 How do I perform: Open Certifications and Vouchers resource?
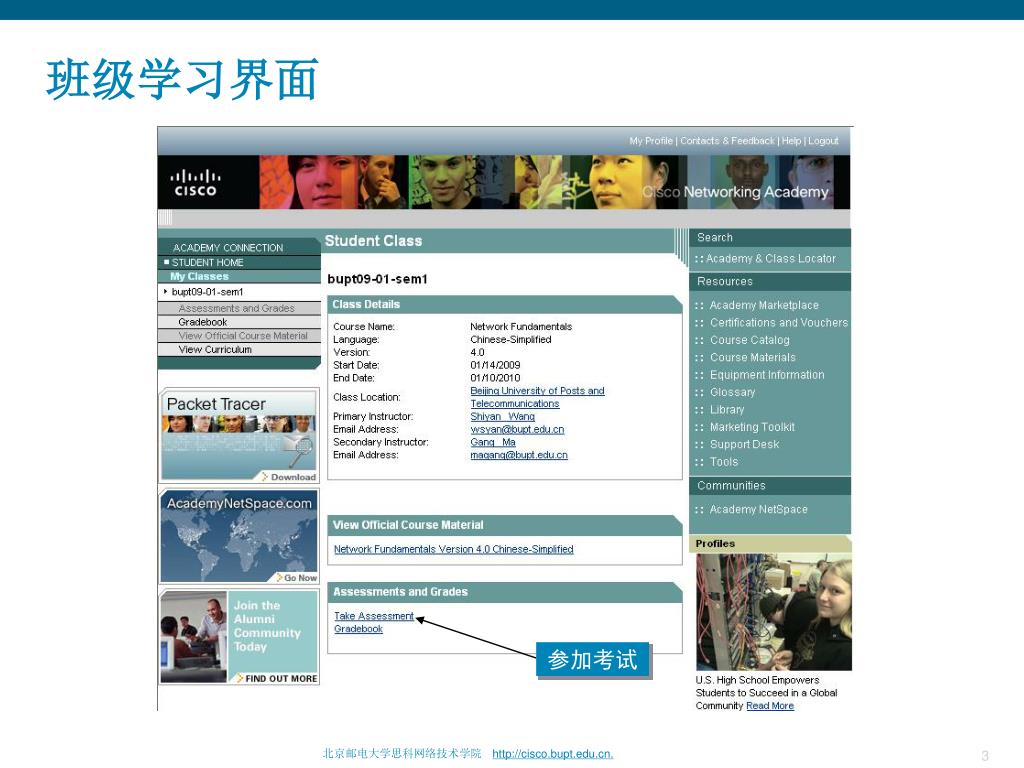778,323
